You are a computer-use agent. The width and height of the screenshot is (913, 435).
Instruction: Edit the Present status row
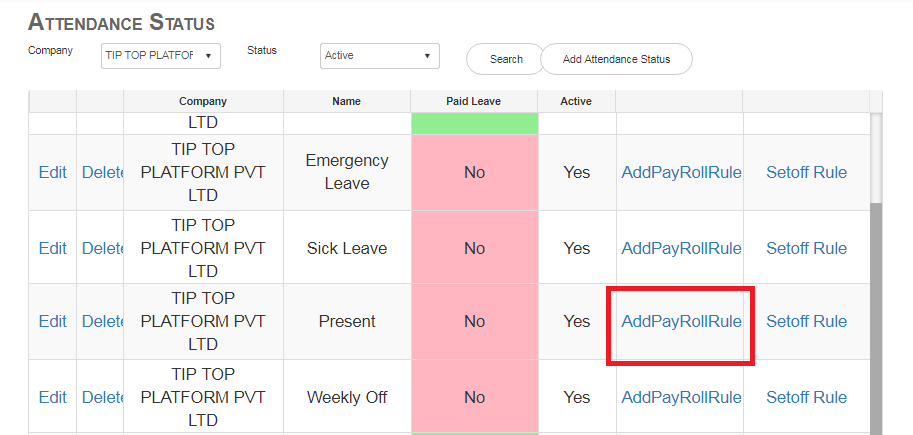52,321
